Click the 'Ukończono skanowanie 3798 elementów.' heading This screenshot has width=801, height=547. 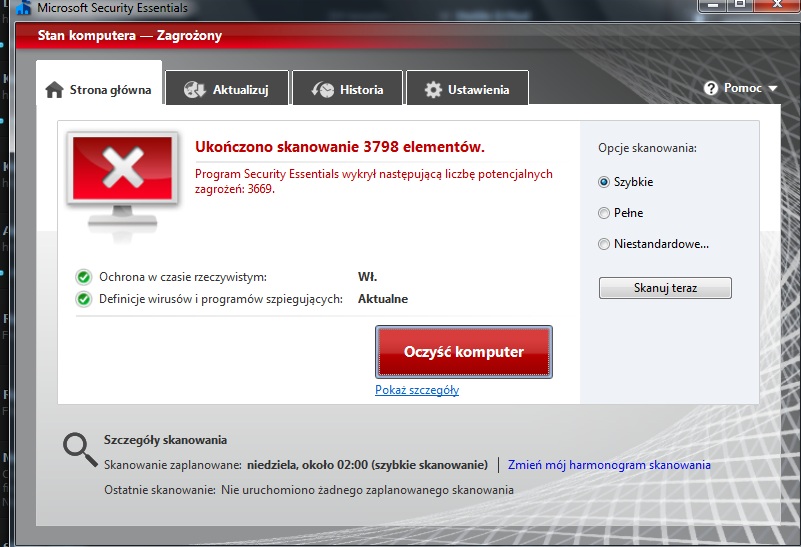coord(340,147)
